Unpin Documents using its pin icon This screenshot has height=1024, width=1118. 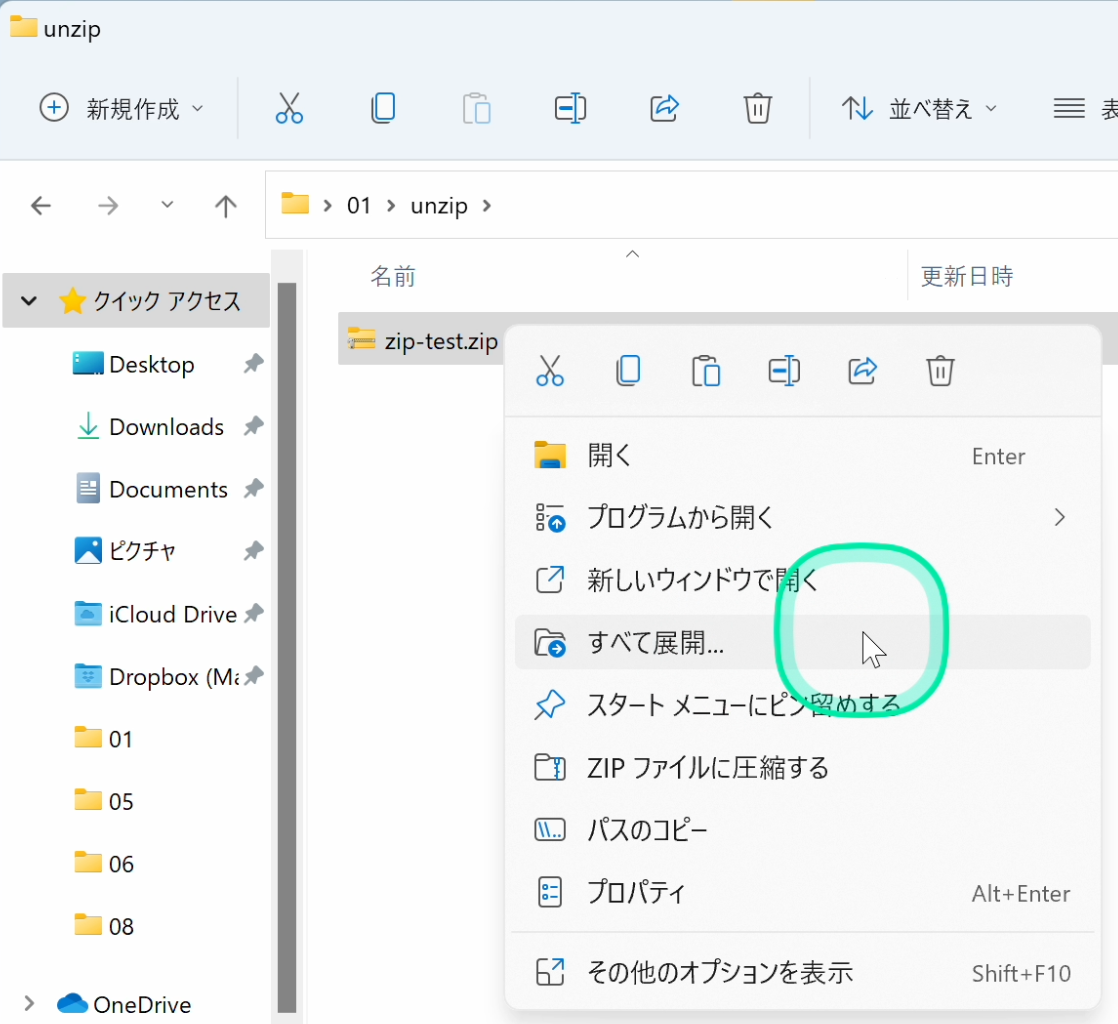click(x=253, y=489)
